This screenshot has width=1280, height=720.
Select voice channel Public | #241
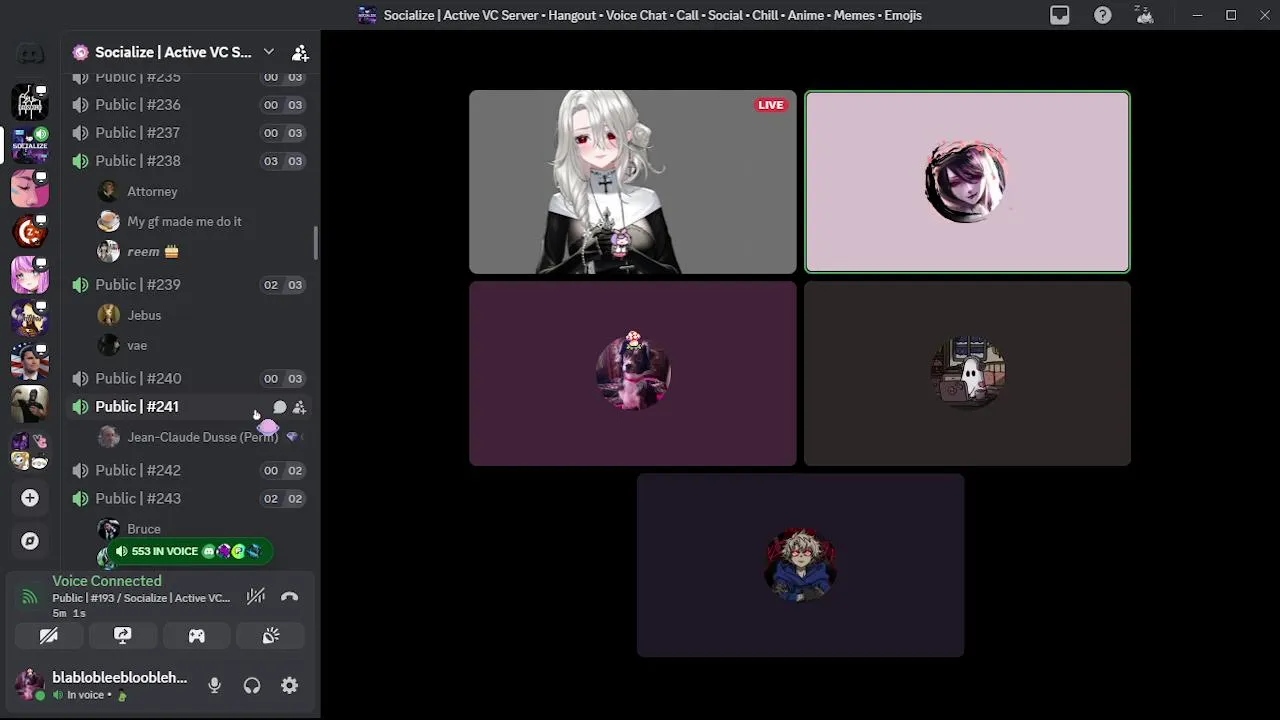(x=189, y=407)
